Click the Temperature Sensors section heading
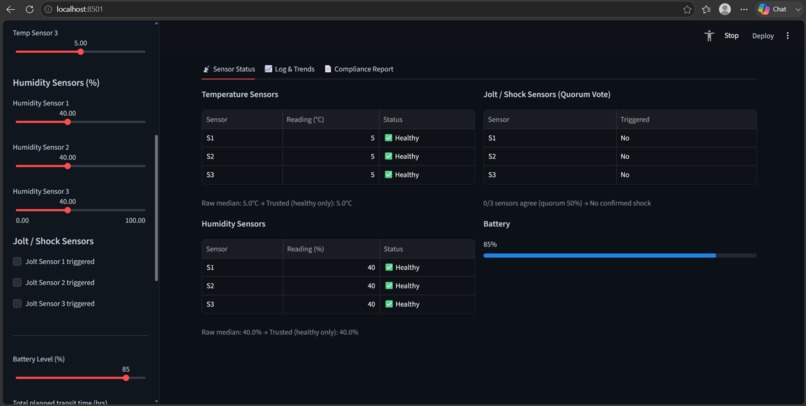The height and width of the screenshot is (406, 806). pos(240,95)
